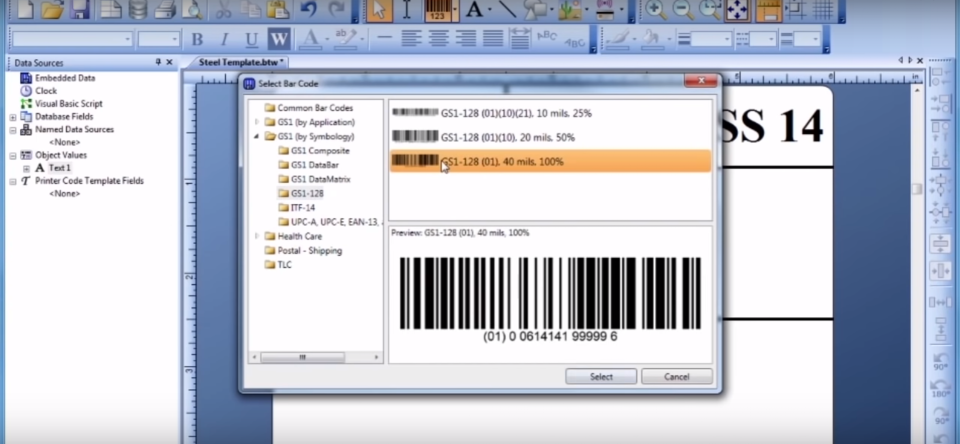
Task: Toggle Italic formatting
Action: tap(224, 40)
